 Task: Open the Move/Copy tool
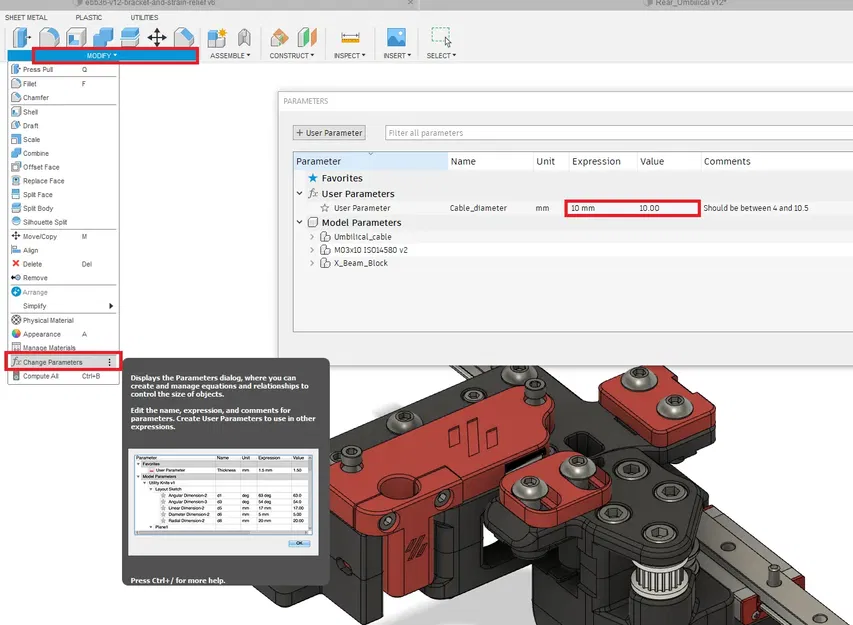tap(40, 236)
